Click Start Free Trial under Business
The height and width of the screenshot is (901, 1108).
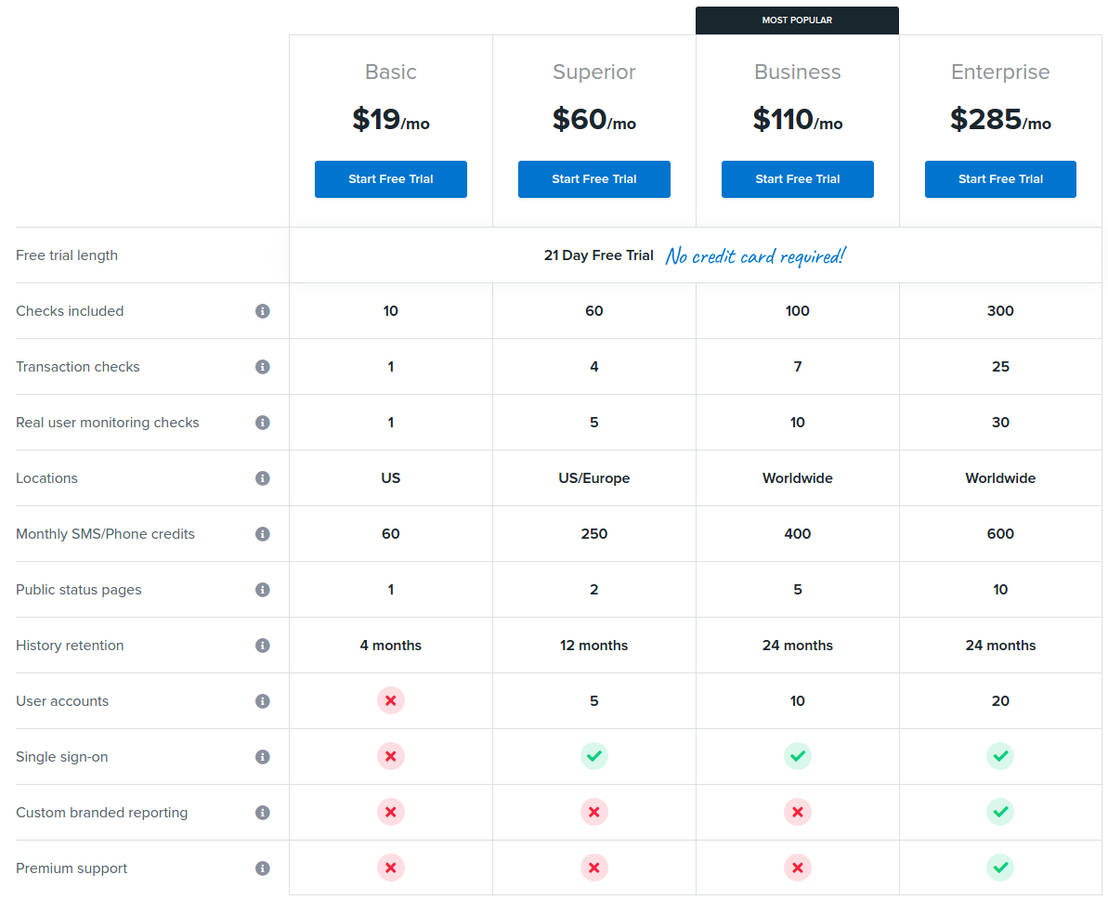click(797, 179)
